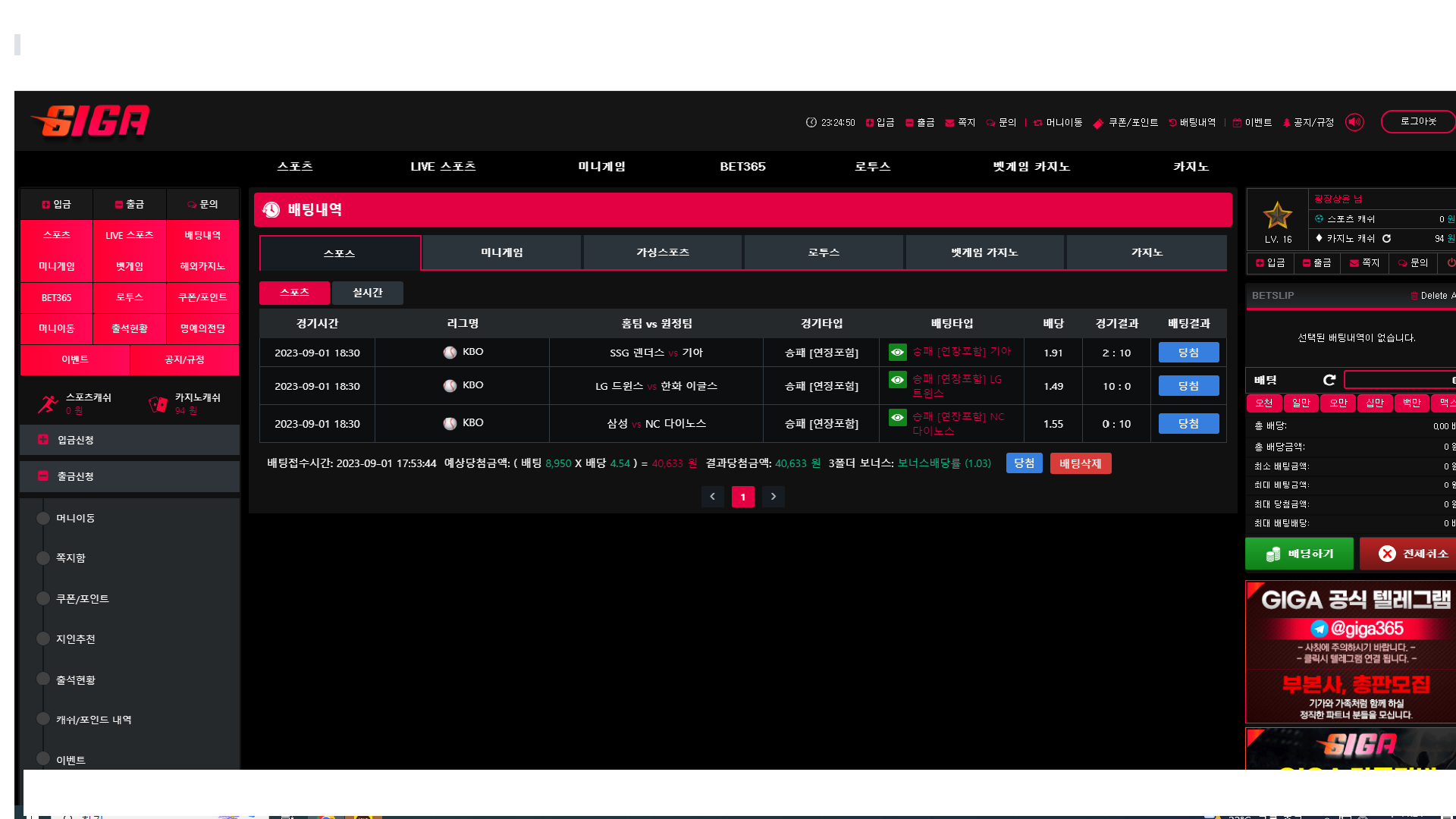Select page 1 in pagination

743,497
